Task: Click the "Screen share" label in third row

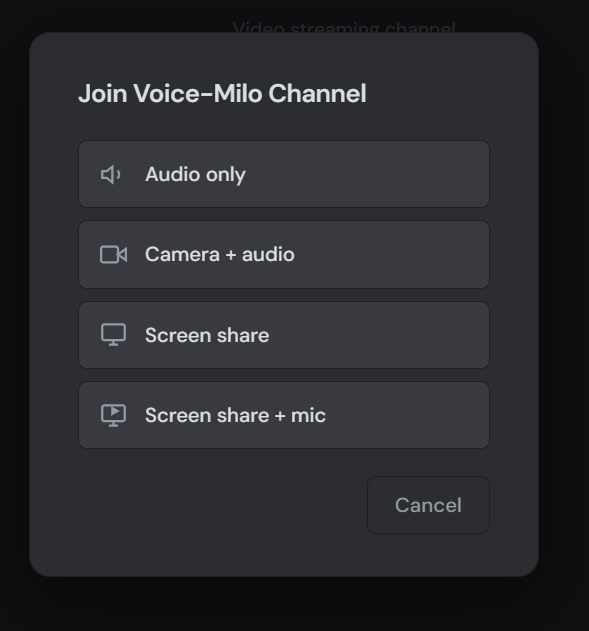Action: click(x=207, y=335)
